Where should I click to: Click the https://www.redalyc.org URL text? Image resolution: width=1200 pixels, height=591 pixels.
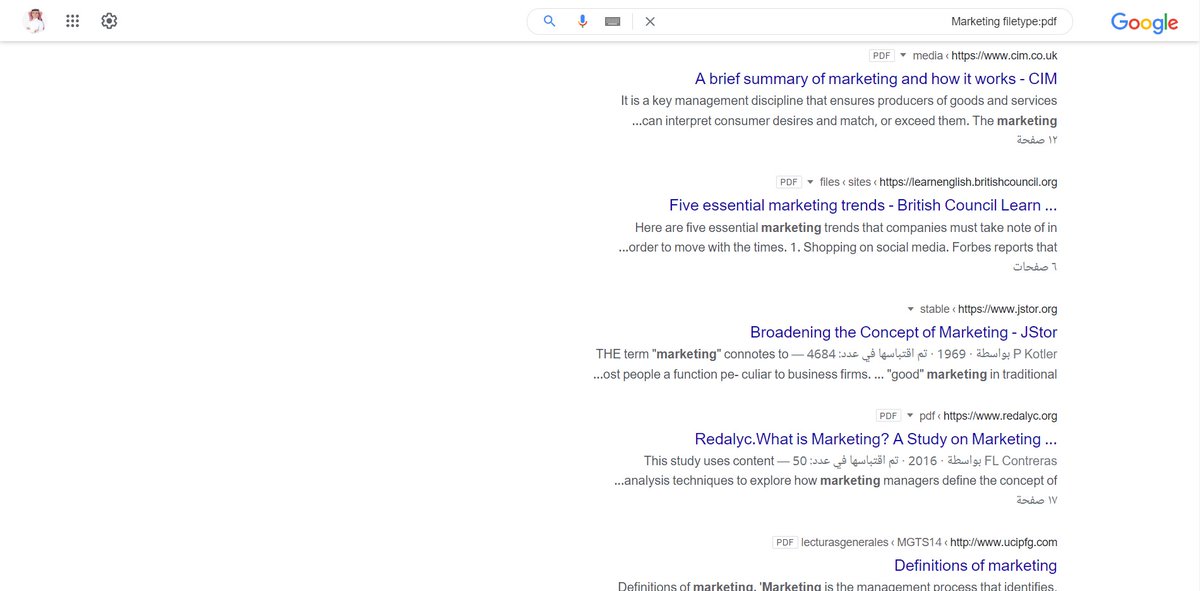point(1000,416)
